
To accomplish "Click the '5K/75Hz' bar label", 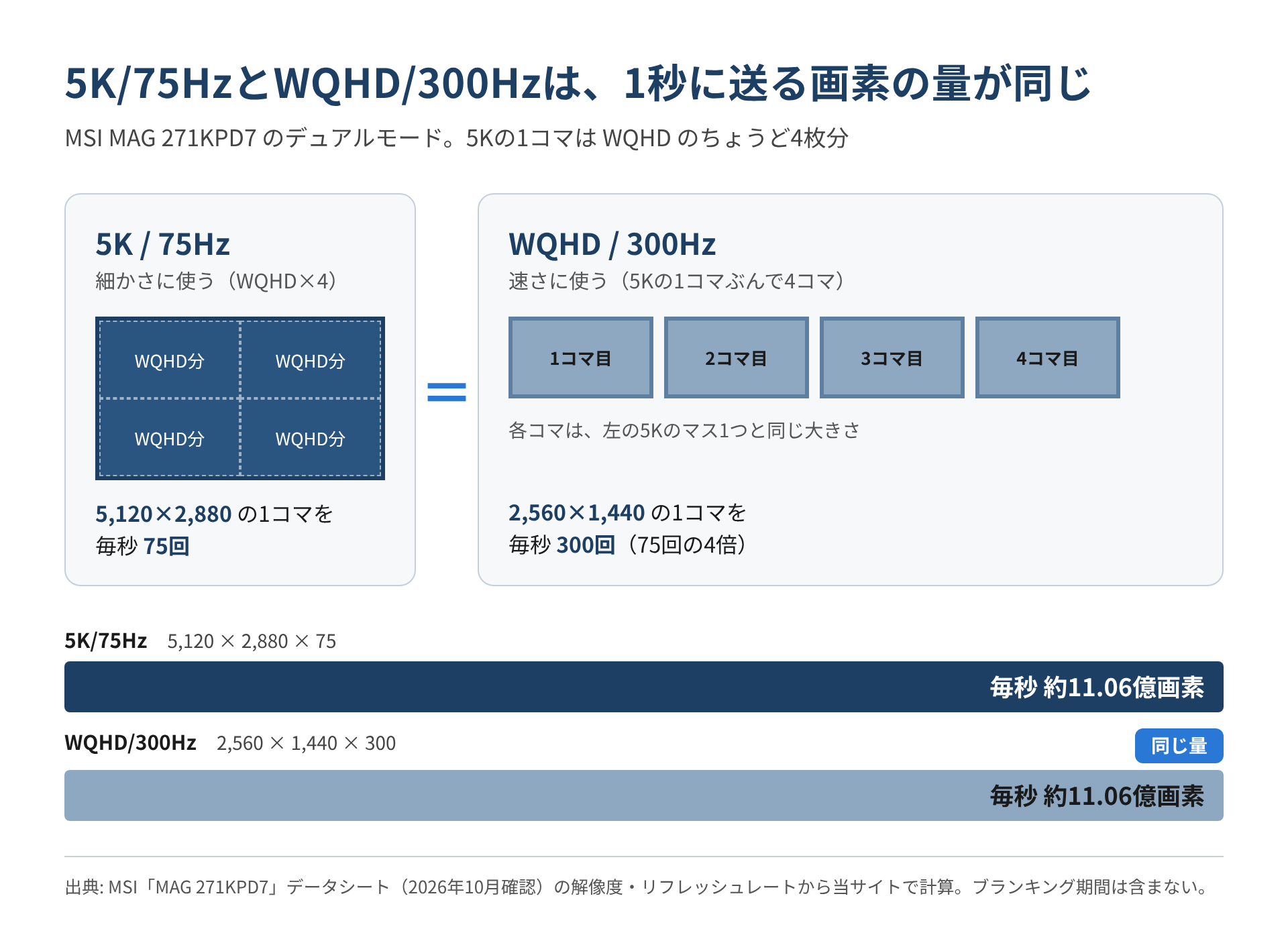I will coord(105,641).
